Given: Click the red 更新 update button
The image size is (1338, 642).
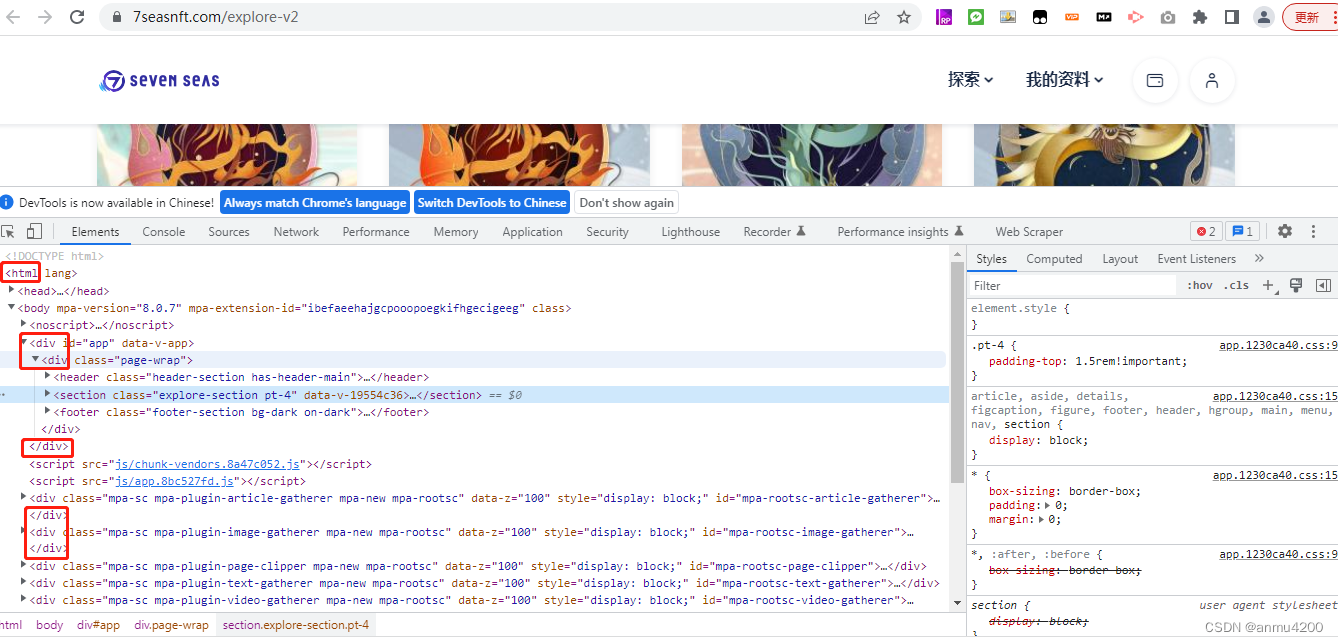Looking at the screenshot, I should [x=1310, y=17].
